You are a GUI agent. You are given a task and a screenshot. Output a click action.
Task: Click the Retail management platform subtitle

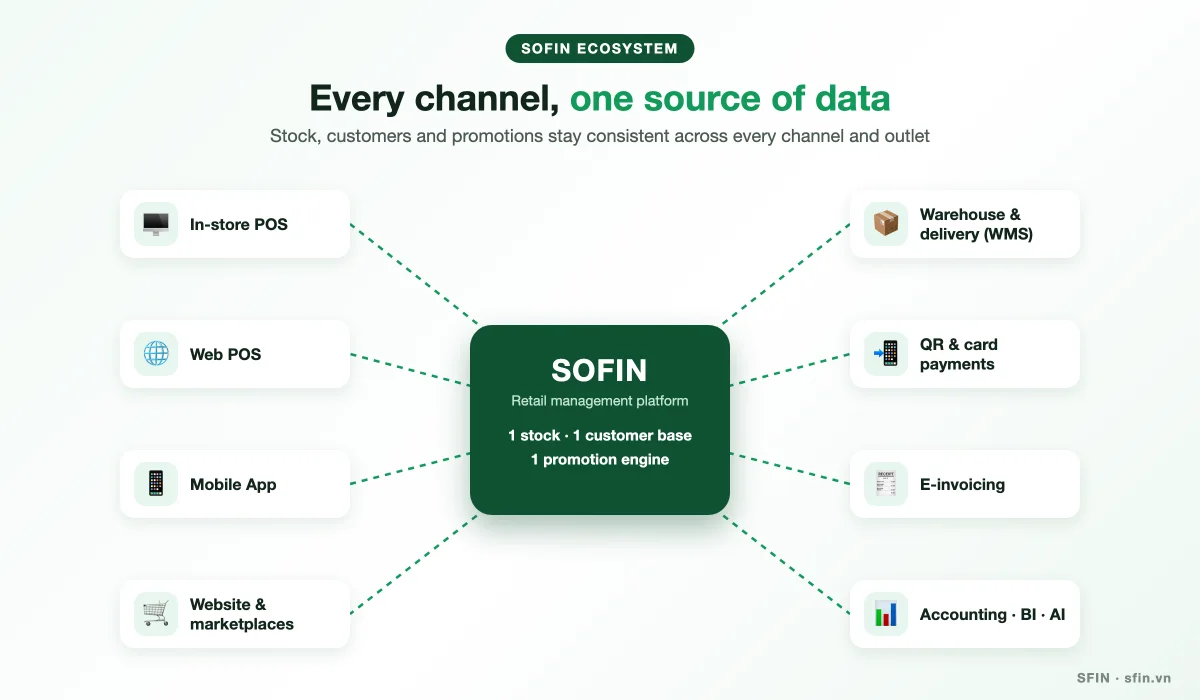pyautogui.click(x=600, y=401)
